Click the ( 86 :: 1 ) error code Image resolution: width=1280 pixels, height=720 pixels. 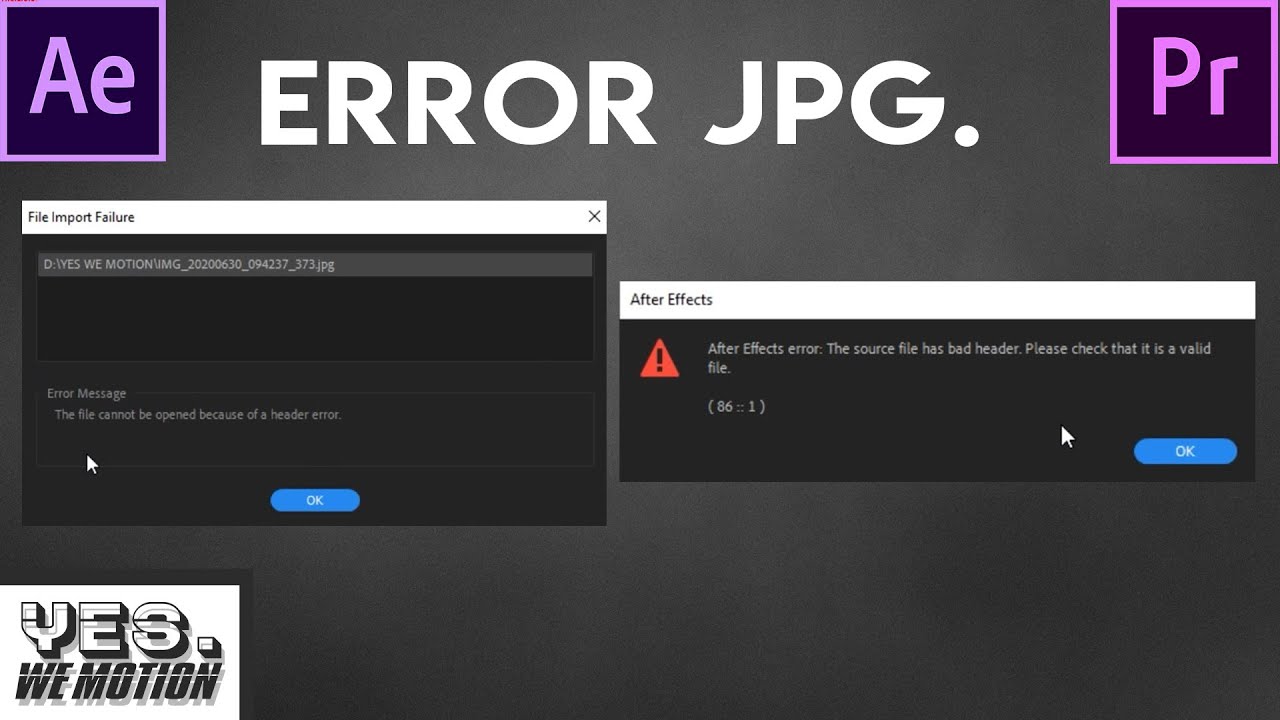tap(736, 406)
